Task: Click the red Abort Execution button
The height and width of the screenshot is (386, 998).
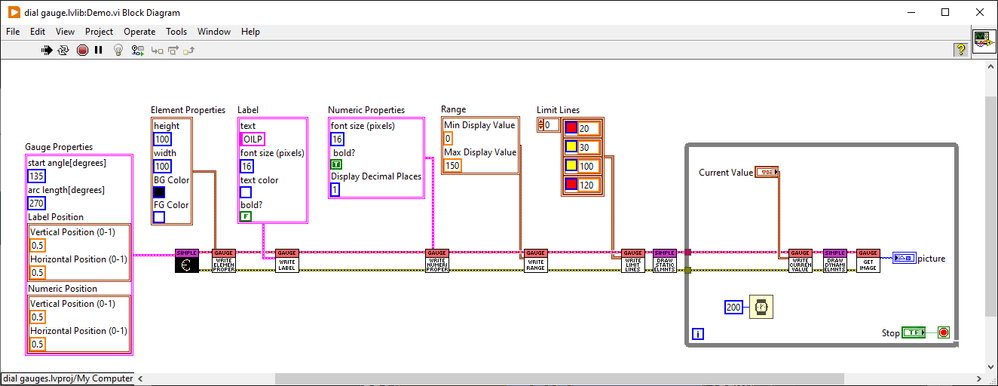Action: (82, 50)
